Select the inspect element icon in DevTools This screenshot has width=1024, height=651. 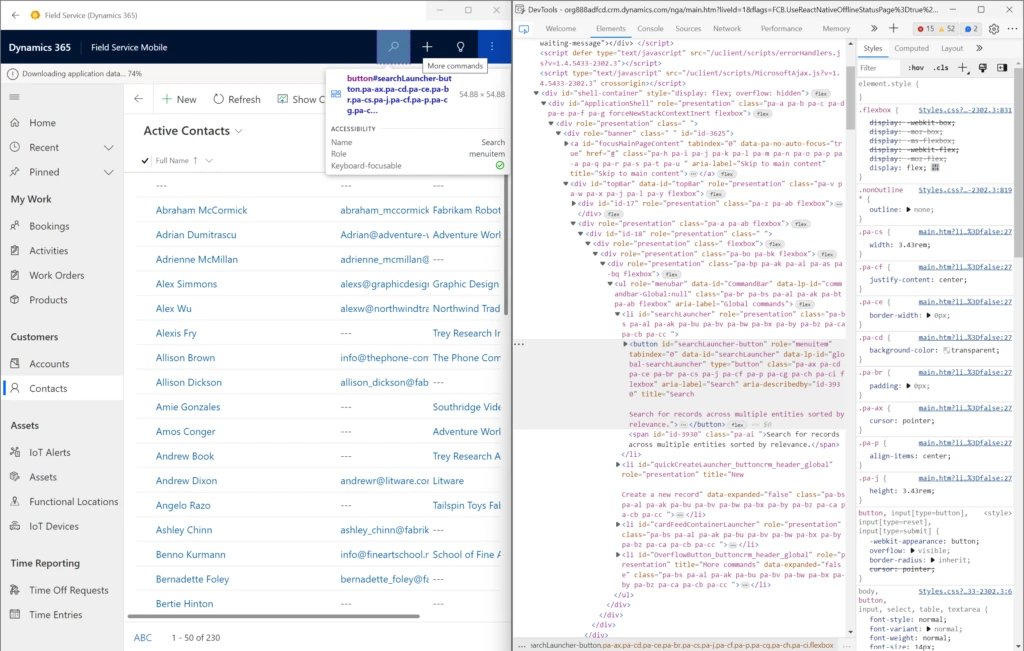click(525, 31)
